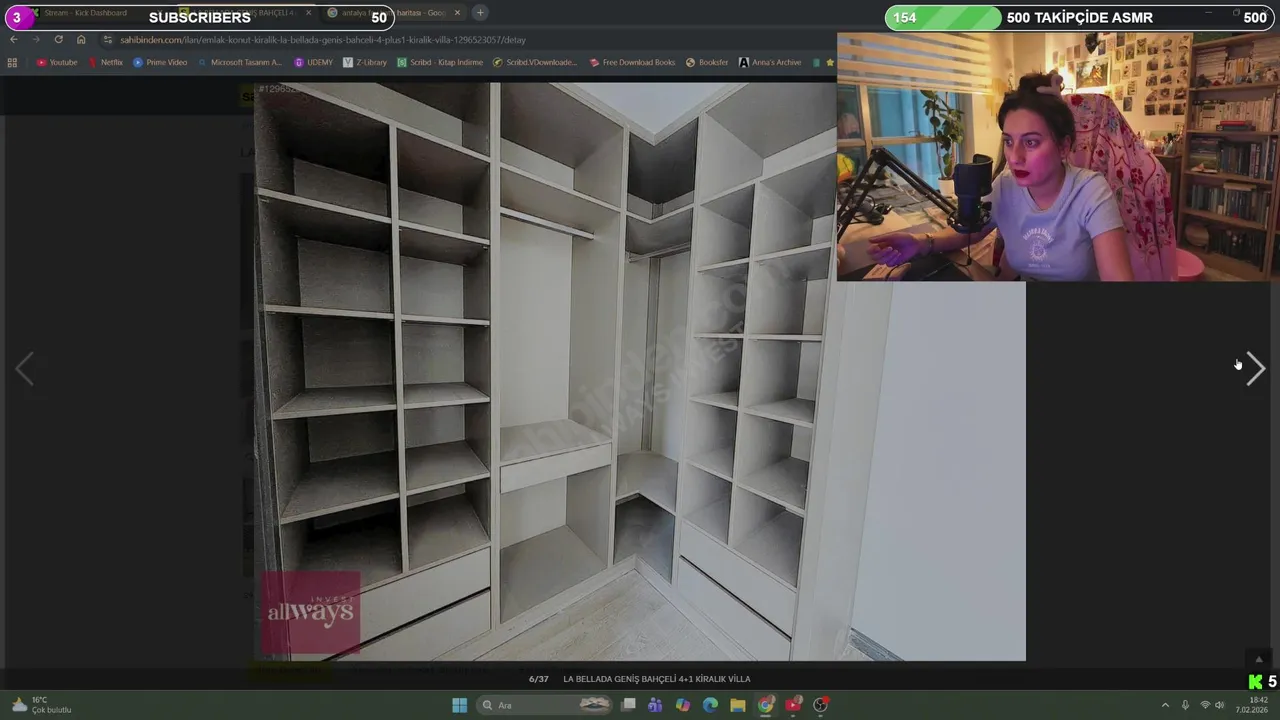Open Microsoft Edge from the taskbar
The height and width of the screenshot is (720, 1280).
(710, 705)
